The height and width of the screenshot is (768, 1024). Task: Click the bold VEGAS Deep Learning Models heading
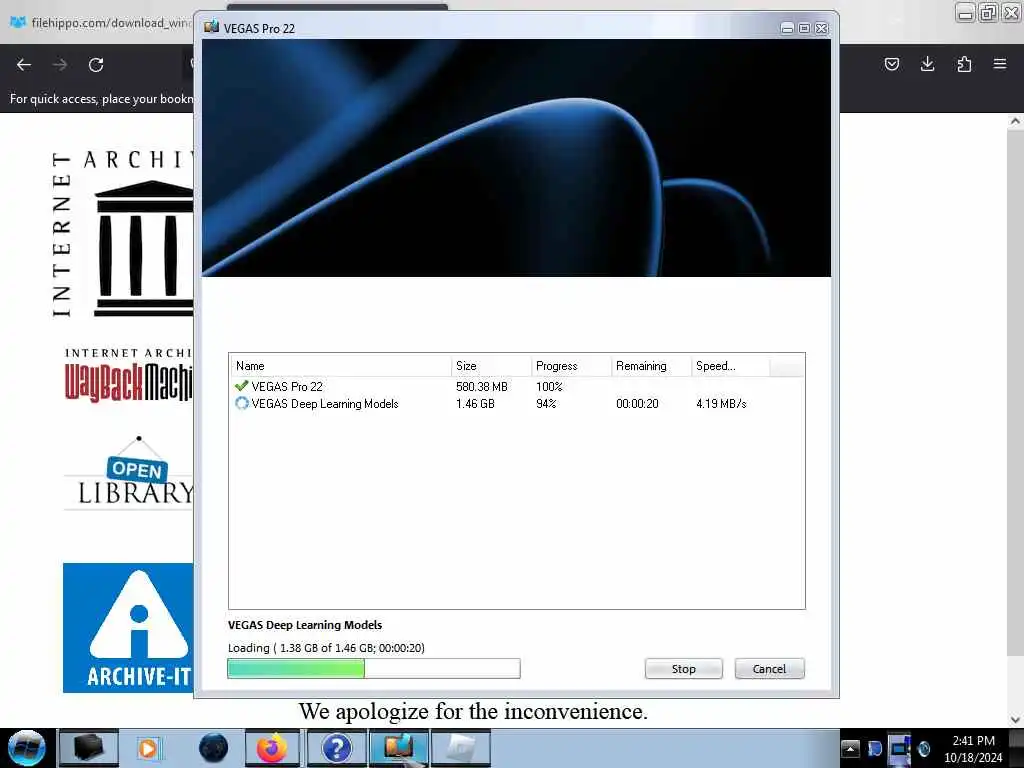(305, 625)
